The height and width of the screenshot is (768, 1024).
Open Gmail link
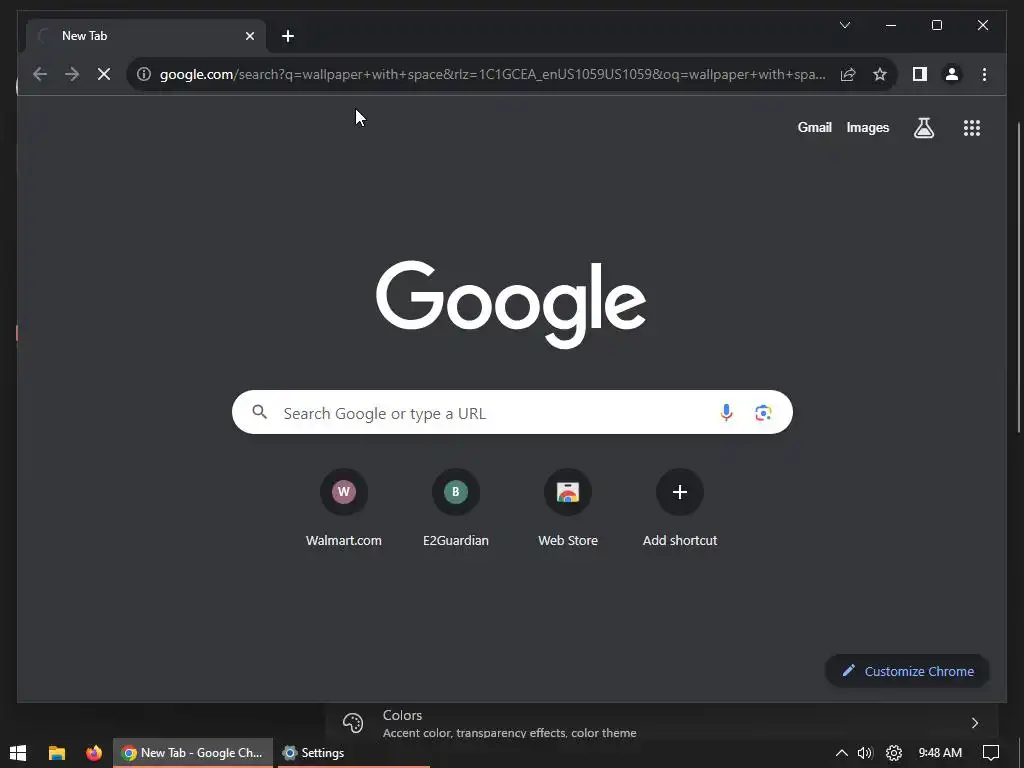(814, 128)
